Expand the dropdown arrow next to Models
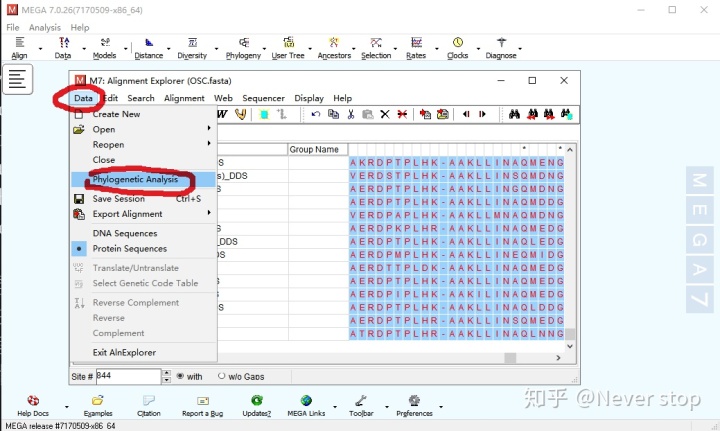The height and width of the screenshot is (431, 720). click(x=125, y=49)
